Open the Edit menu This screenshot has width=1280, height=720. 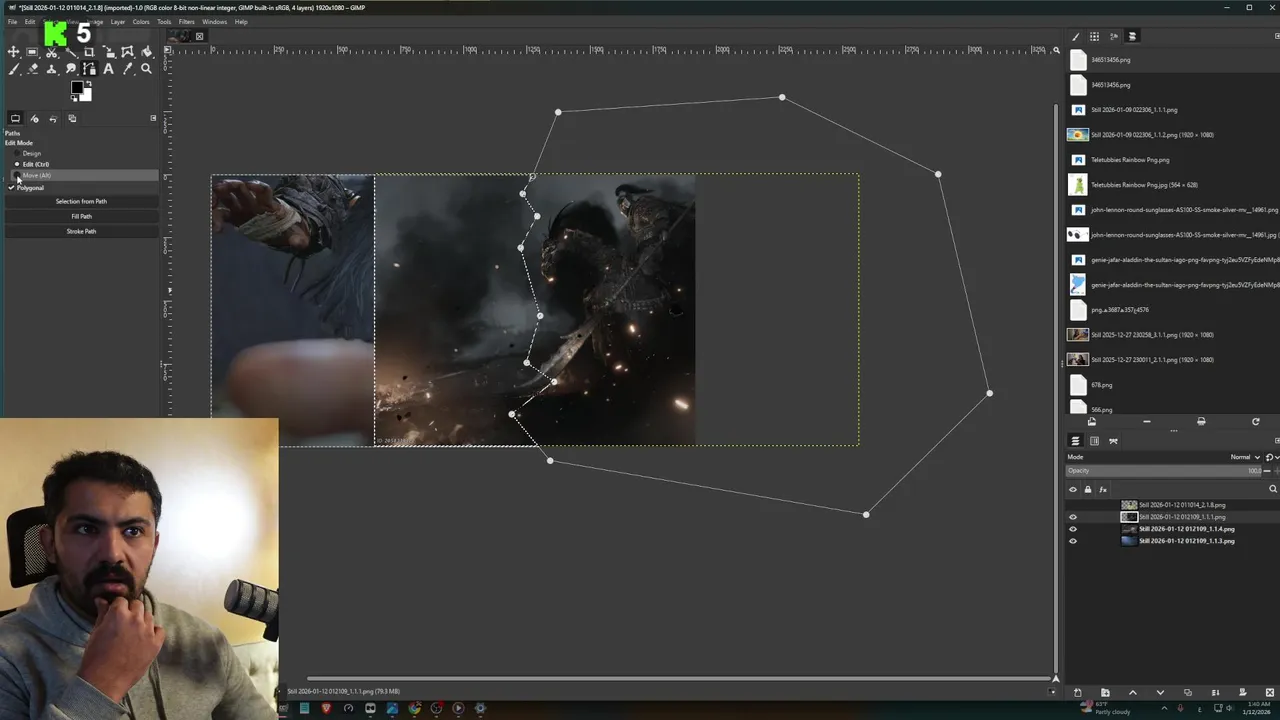tap(30, 21)
